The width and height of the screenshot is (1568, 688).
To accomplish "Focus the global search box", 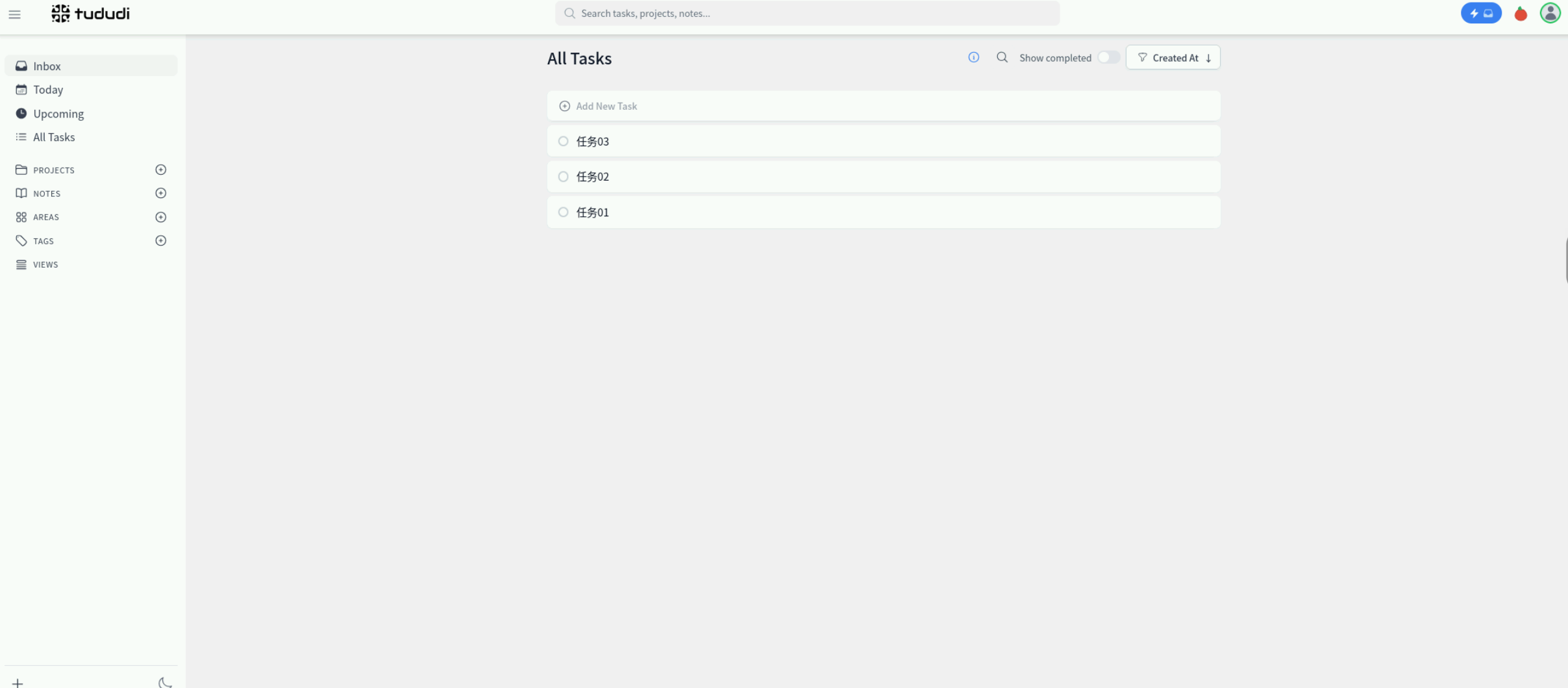I will click(x=807, y=13).
